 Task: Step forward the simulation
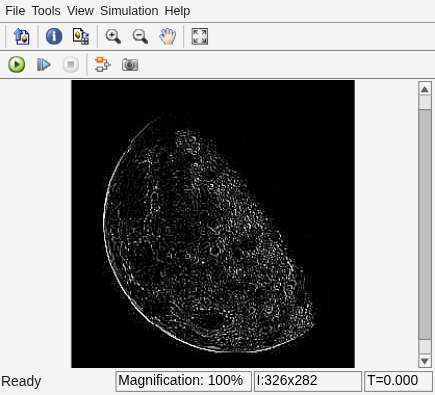pos(44,64)
